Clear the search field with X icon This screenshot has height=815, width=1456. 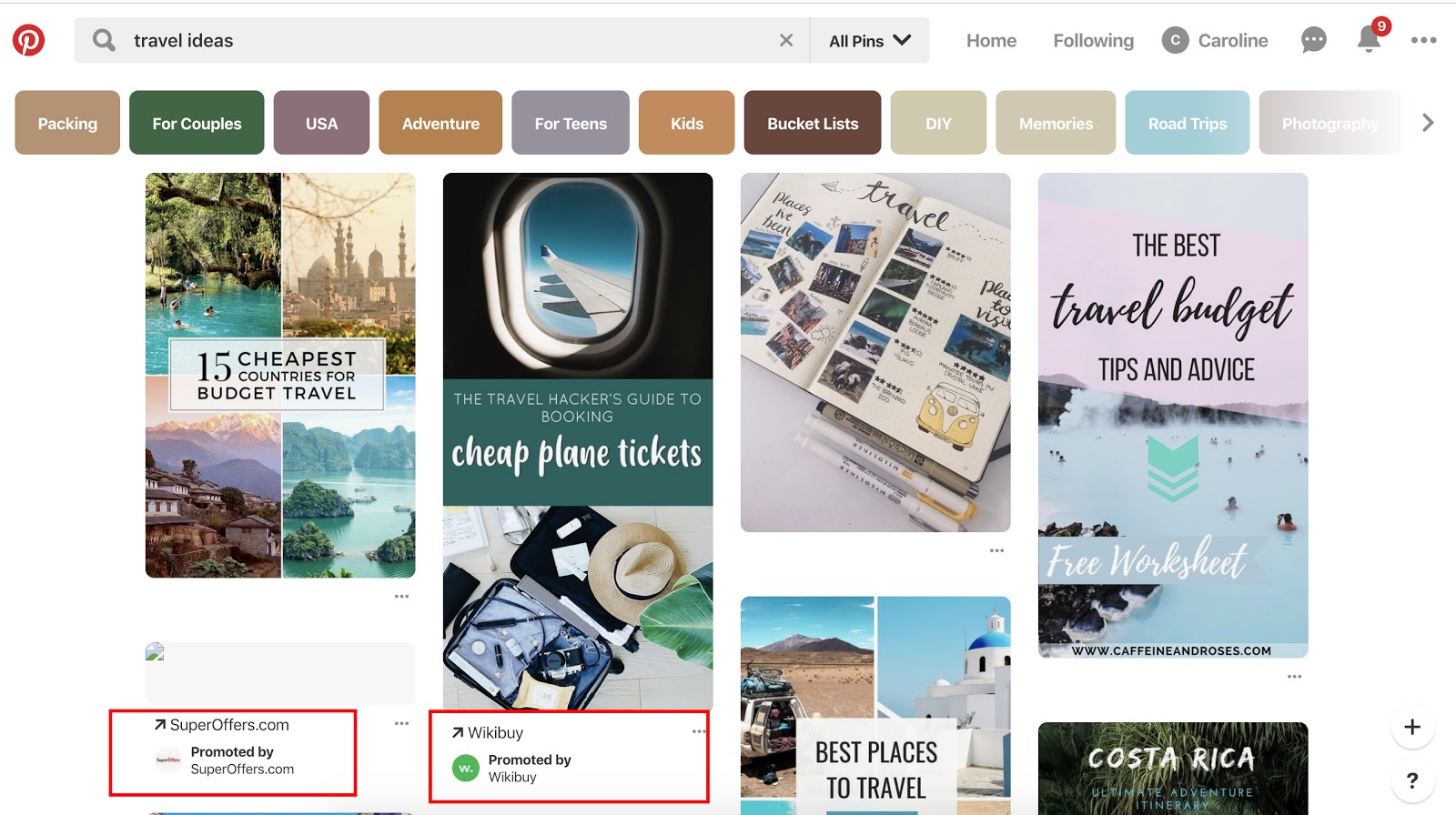pos(786,40)
